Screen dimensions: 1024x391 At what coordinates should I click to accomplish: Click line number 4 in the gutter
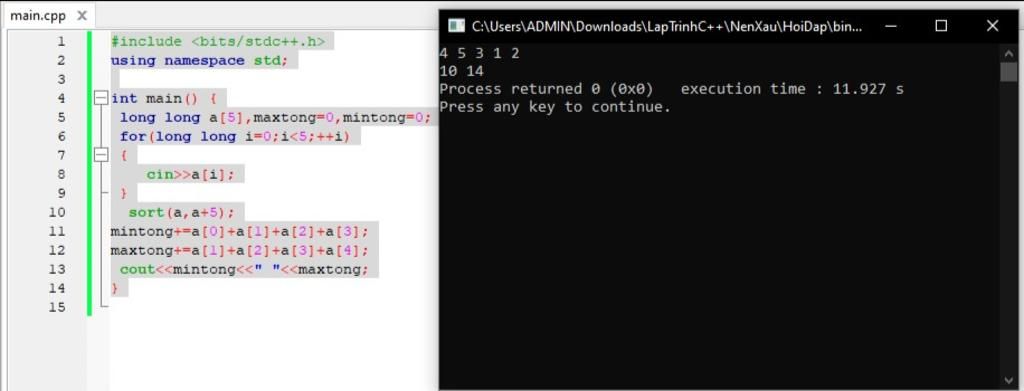point(61,99)
